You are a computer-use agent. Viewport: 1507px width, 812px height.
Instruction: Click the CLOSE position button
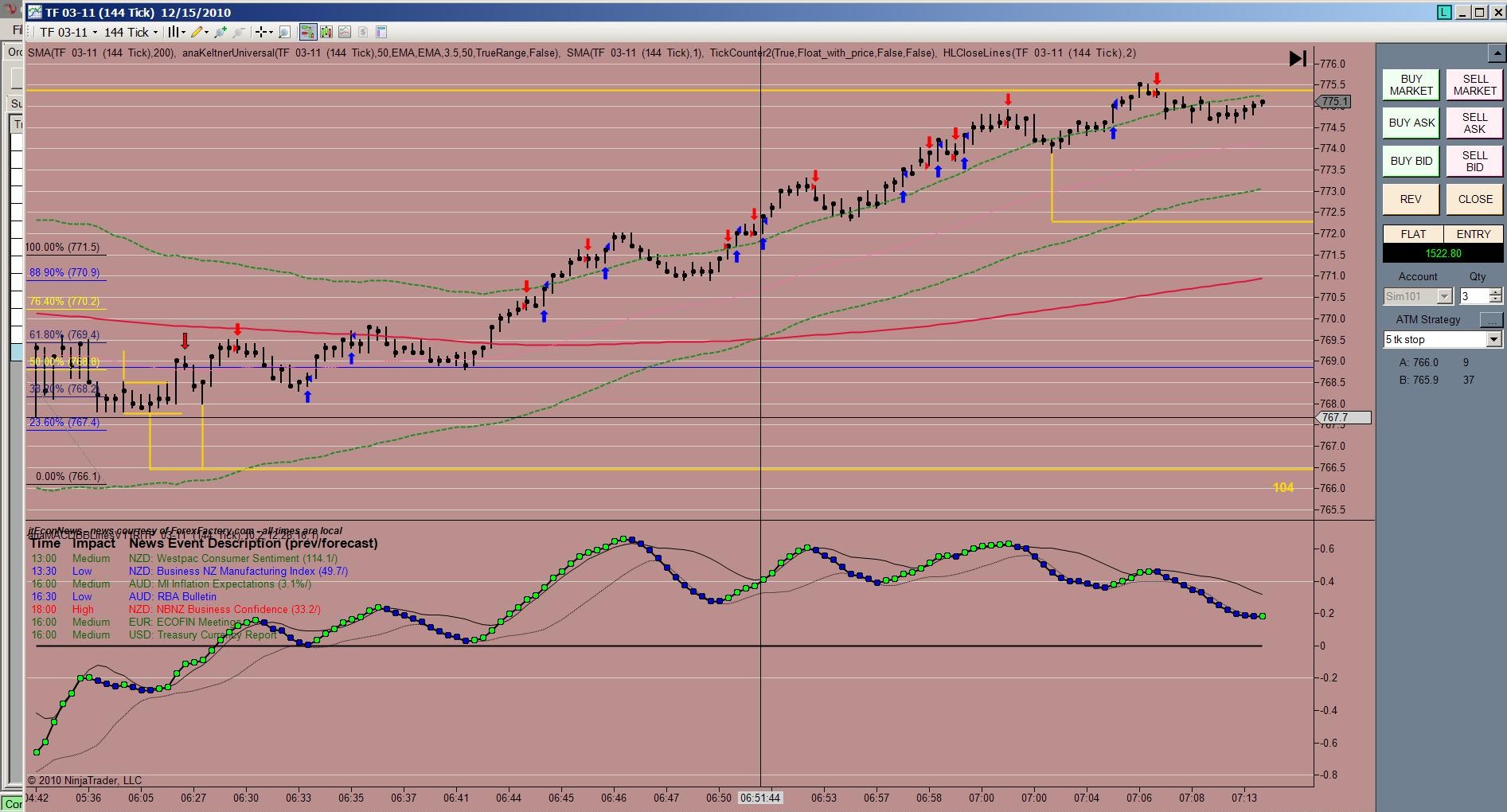[x=1474, y=199]
